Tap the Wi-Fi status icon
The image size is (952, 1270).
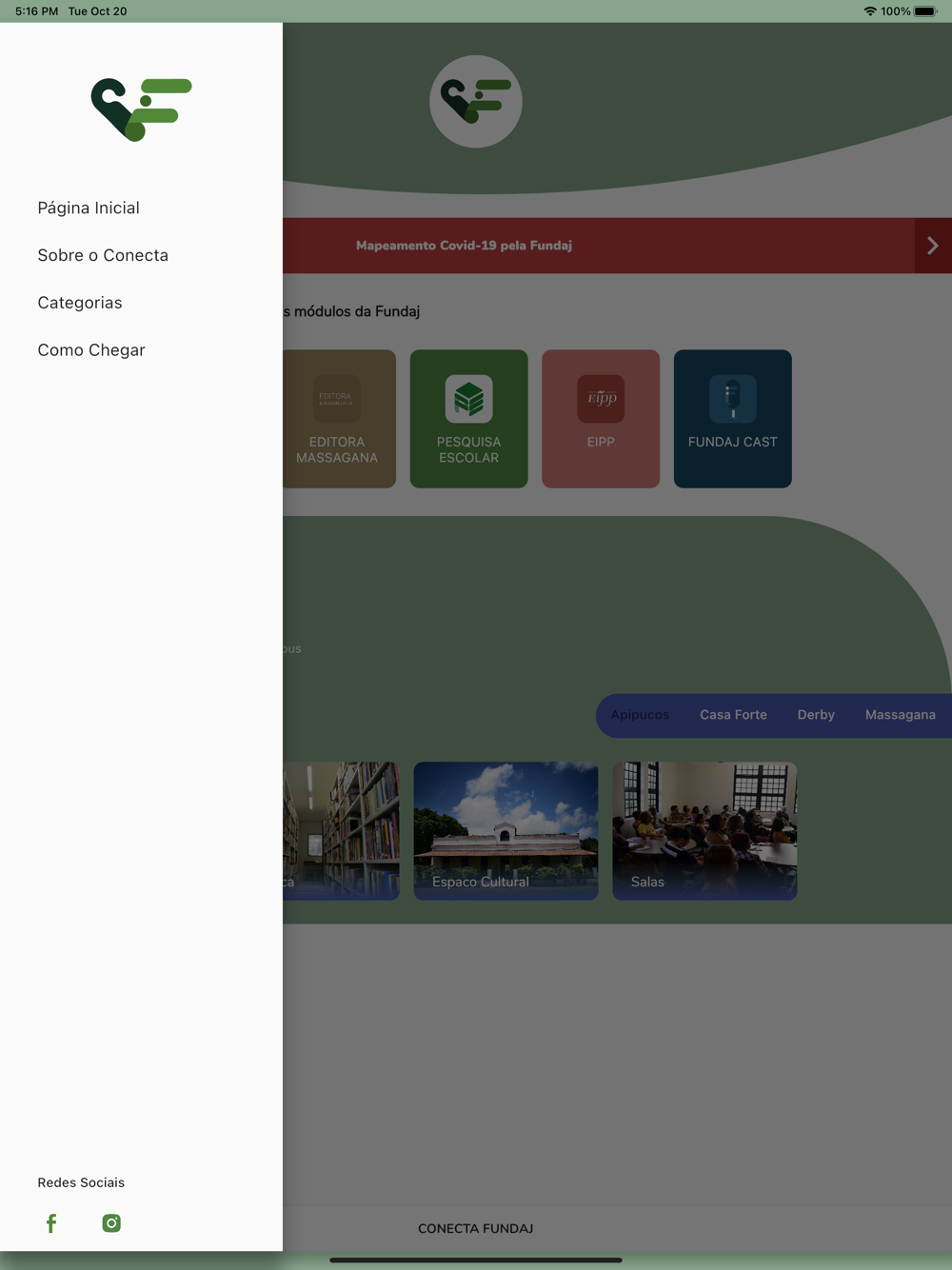point(870,11)
